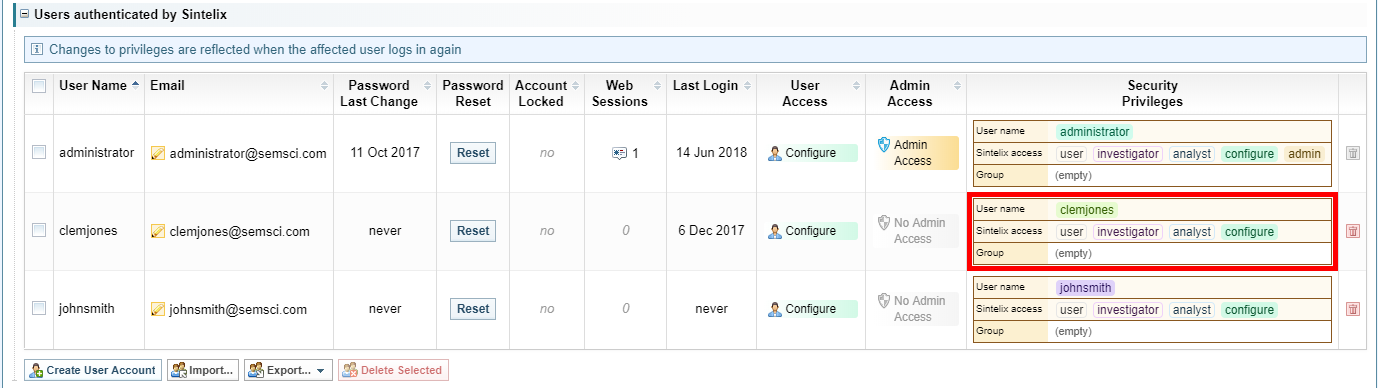1378x388 pixels.
Task: Click the Delete Selected button
Action: 393,370
